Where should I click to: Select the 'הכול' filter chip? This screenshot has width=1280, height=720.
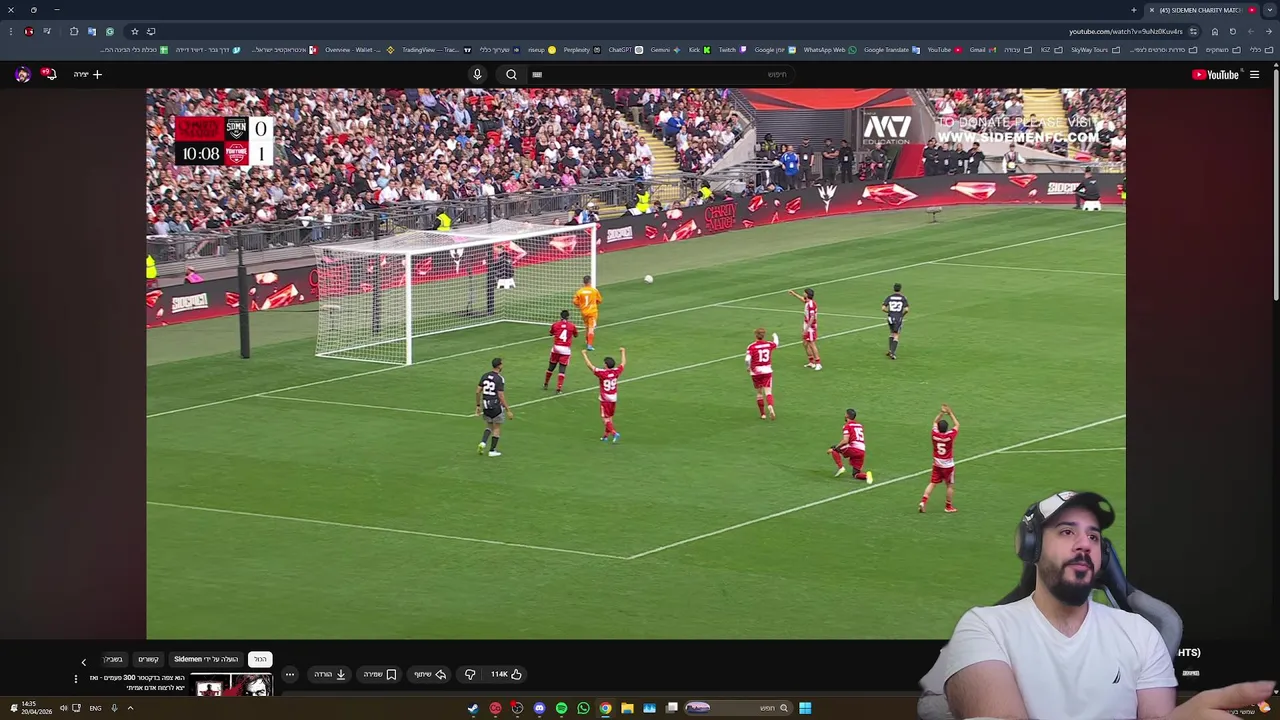pos(260,659)
